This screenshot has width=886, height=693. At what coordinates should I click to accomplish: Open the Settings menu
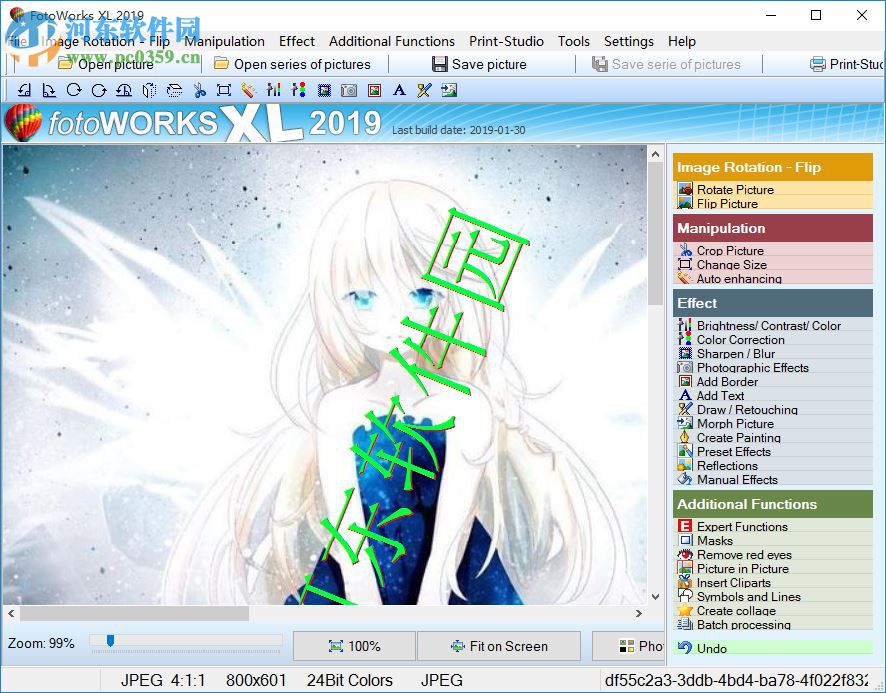[x=628, y=41]
